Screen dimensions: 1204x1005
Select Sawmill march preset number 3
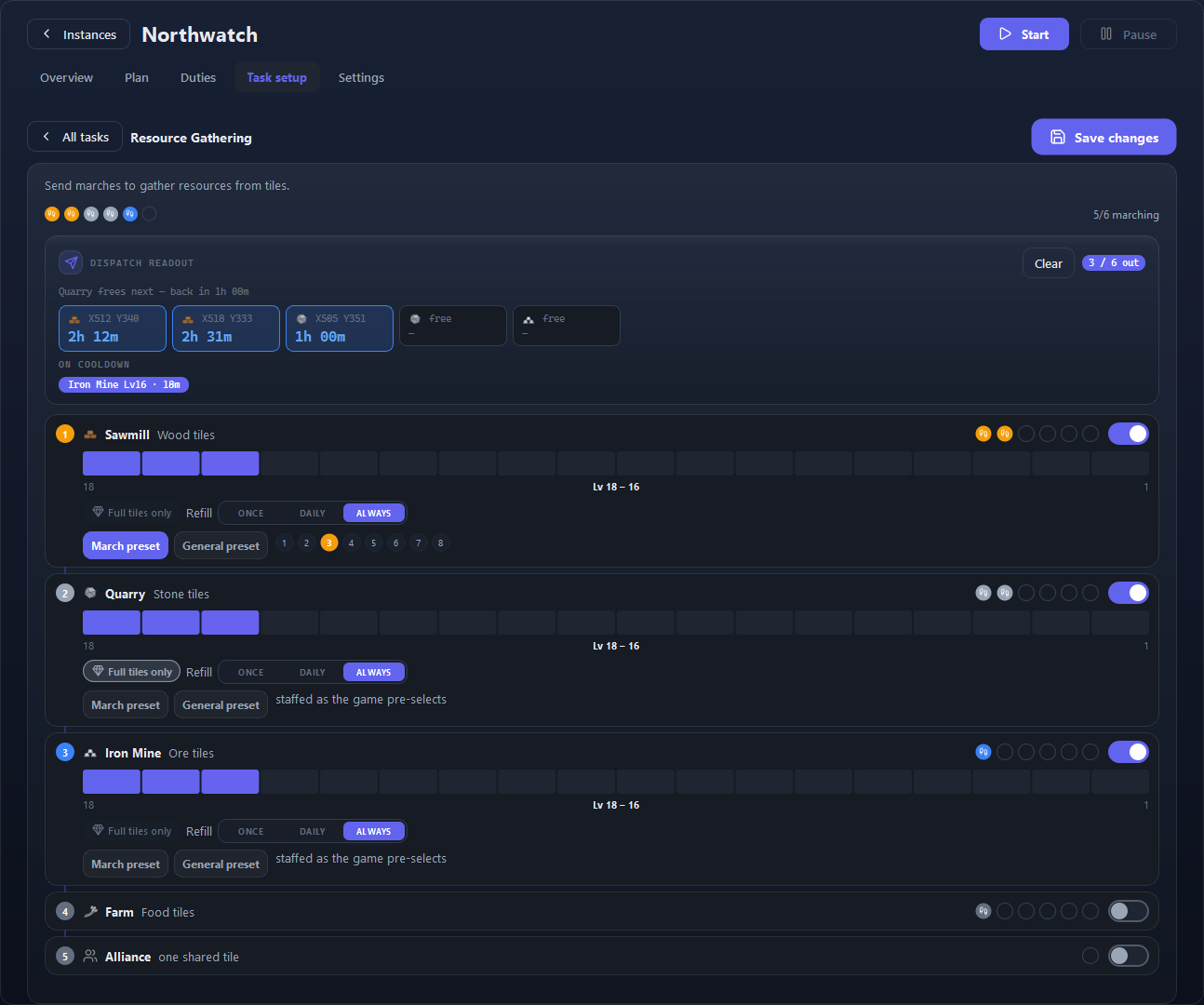click(329, 543)
